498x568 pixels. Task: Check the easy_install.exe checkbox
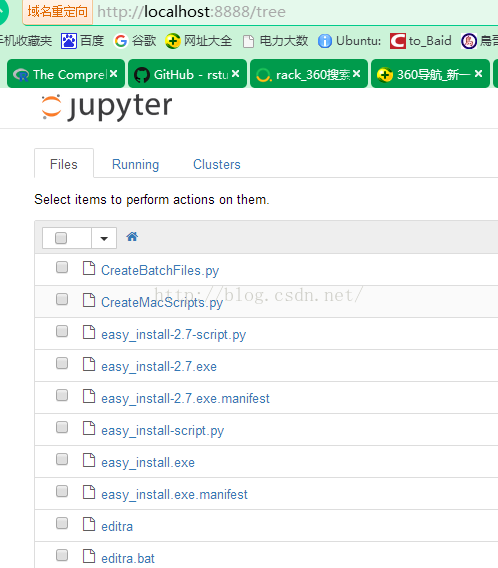coord(62,459)
